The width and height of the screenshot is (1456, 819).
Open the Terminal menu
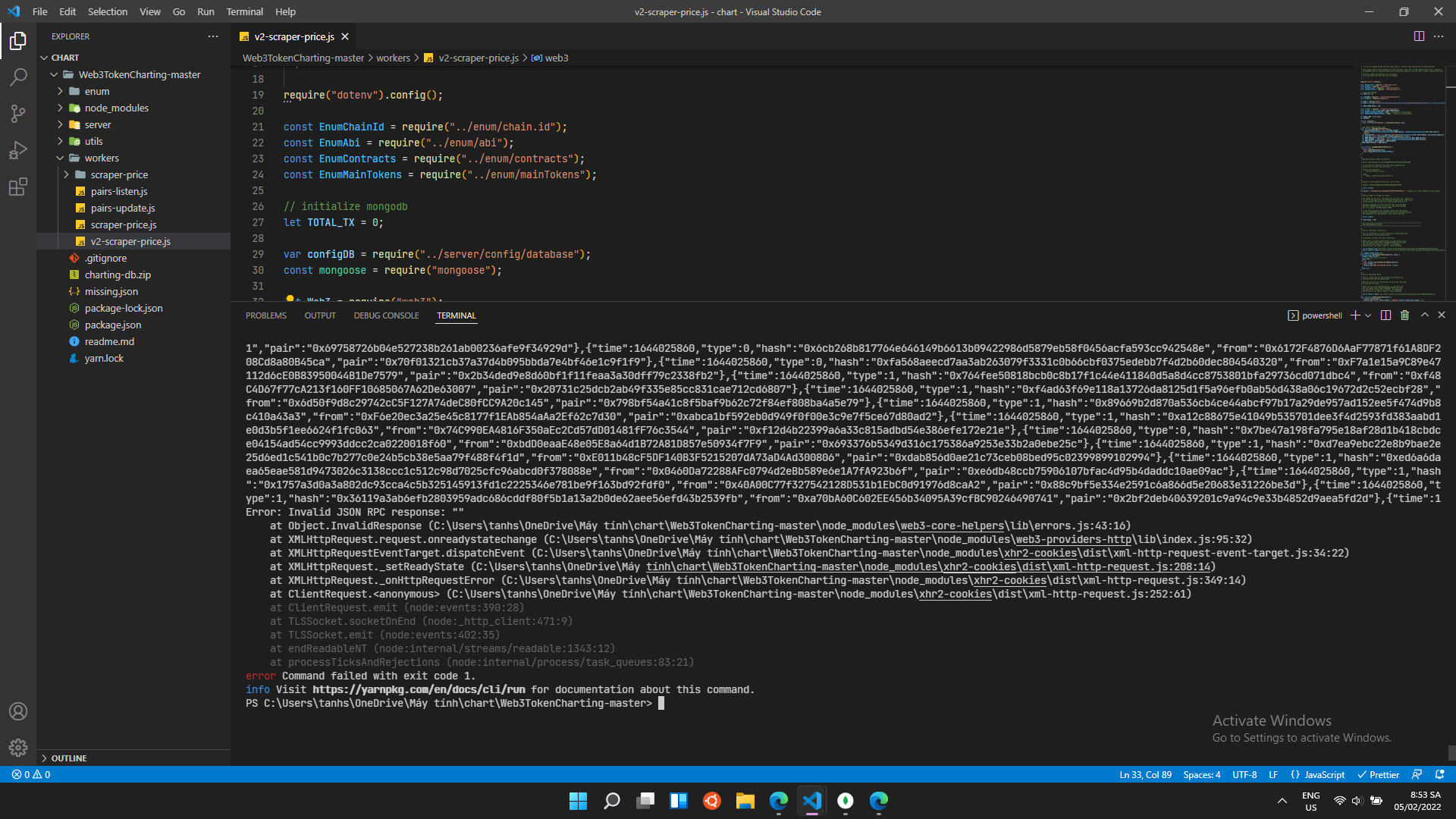click(244, 11)
